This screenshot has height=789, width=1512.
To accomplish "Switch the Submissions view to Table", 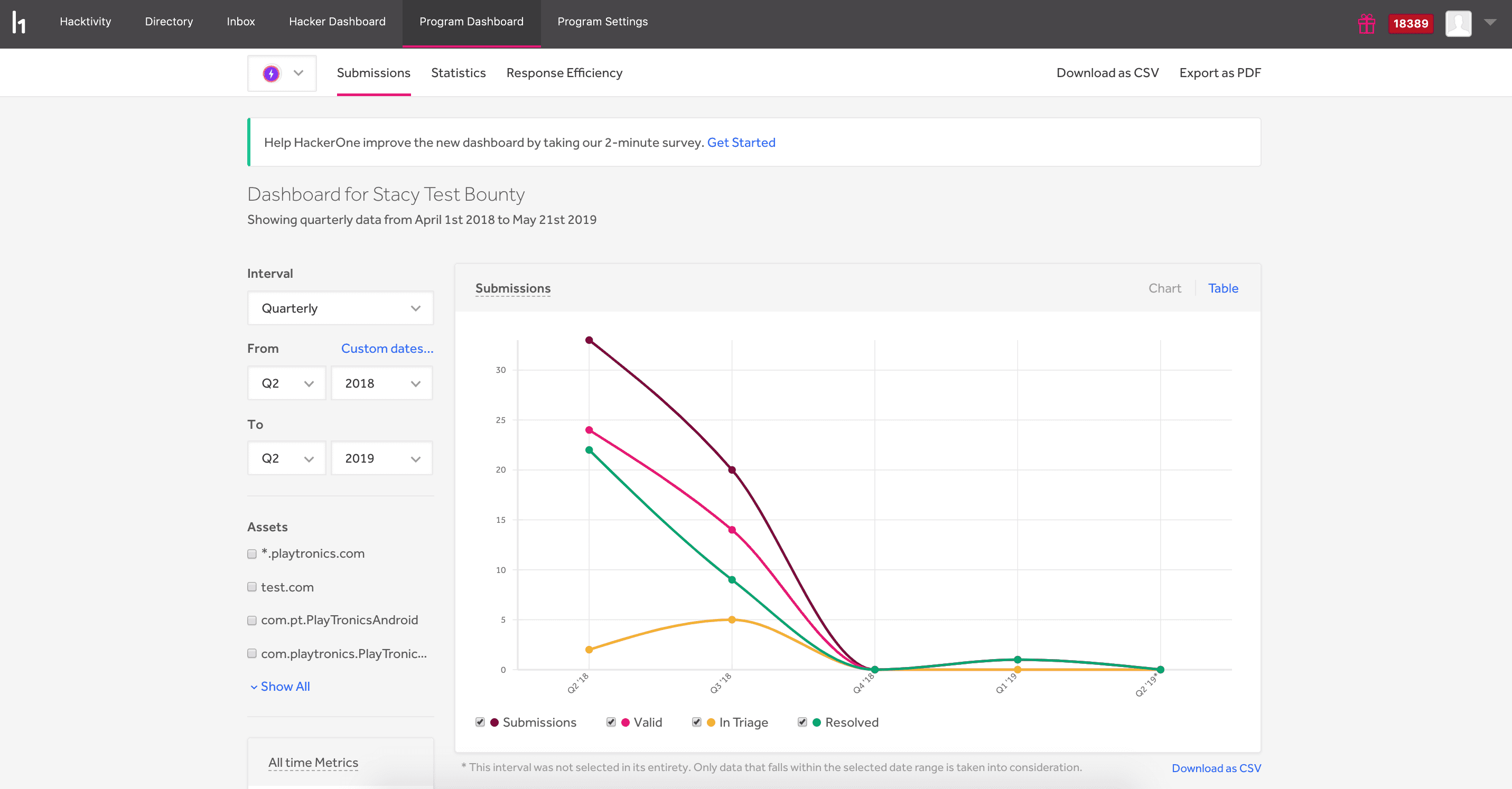I will tap(1222, 288).
